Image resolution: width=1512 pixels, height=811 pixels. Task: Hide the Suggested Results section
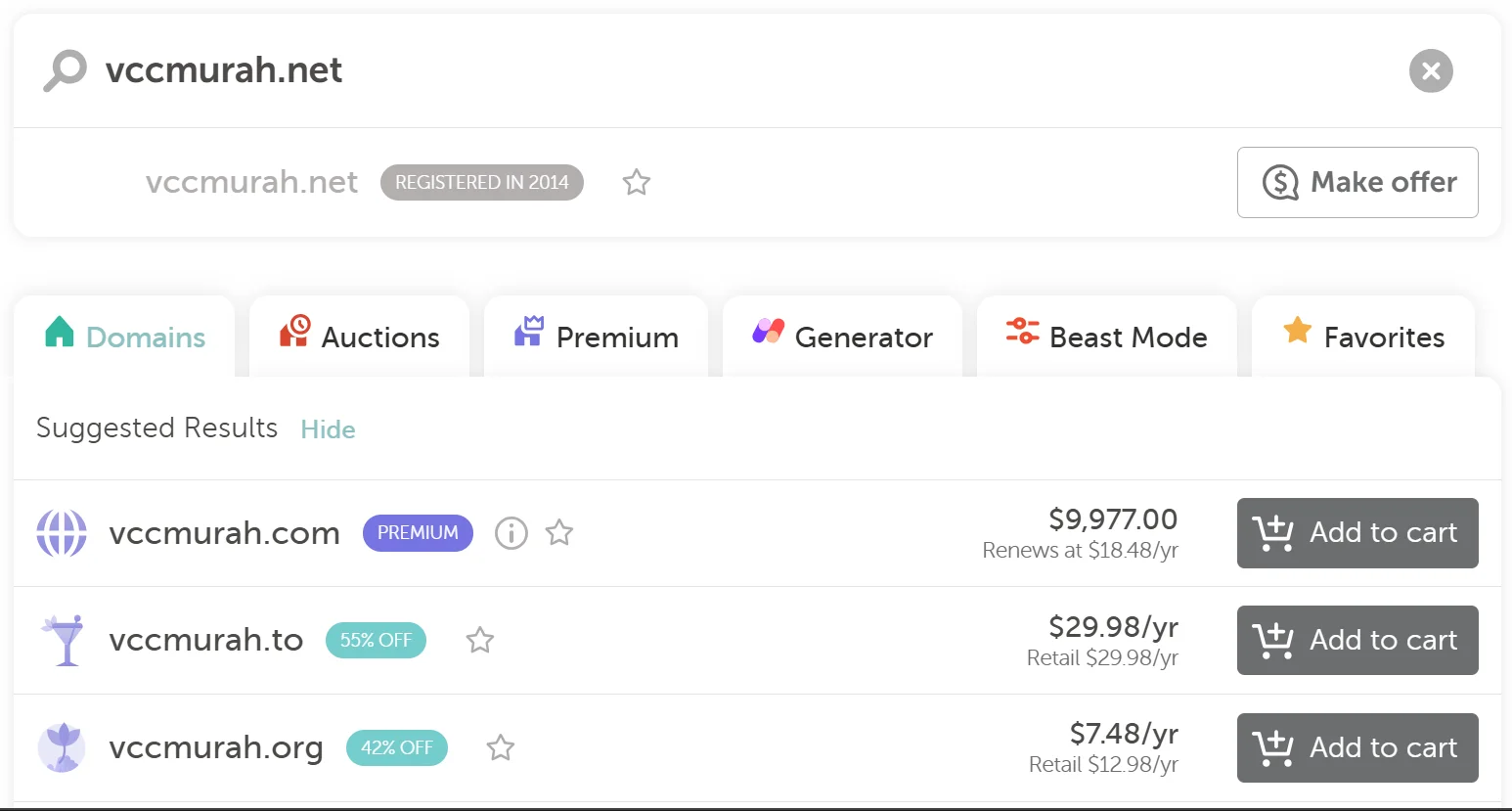pyautogui.click(x=328, y=429)
